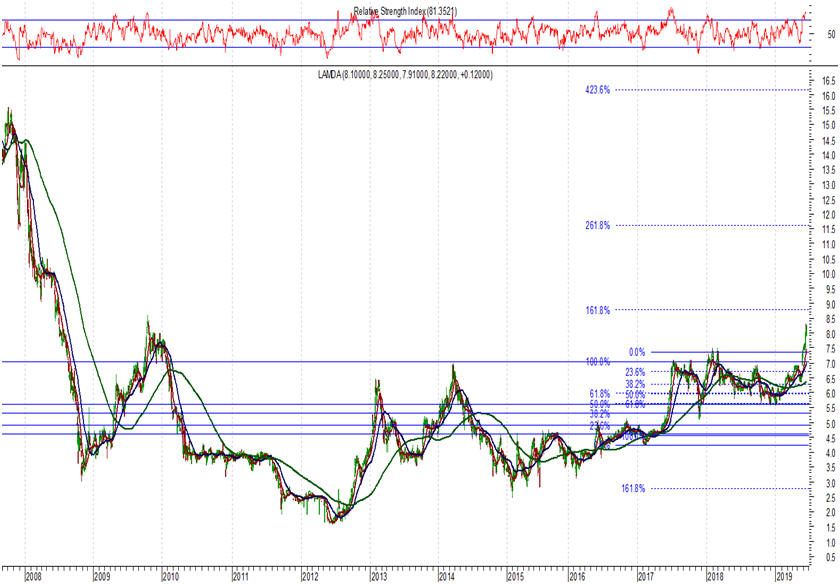Click the 5.0 price axis value
The width and height of the screenshot is (840, 584).
830,424
